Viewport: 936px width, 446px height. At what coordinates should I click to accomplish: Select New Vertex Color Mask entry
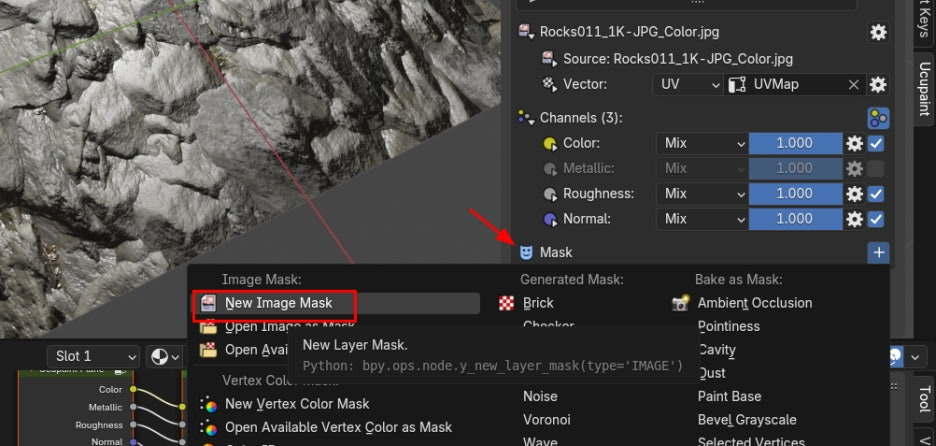(297, 404)
